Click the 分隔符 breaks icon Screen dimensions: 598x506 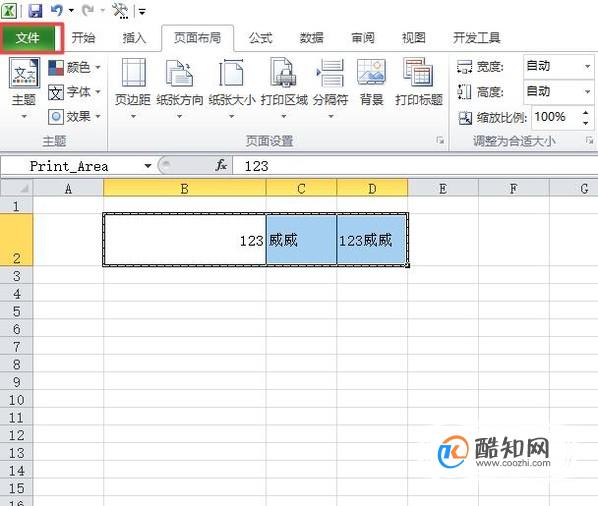pos(330,72)
